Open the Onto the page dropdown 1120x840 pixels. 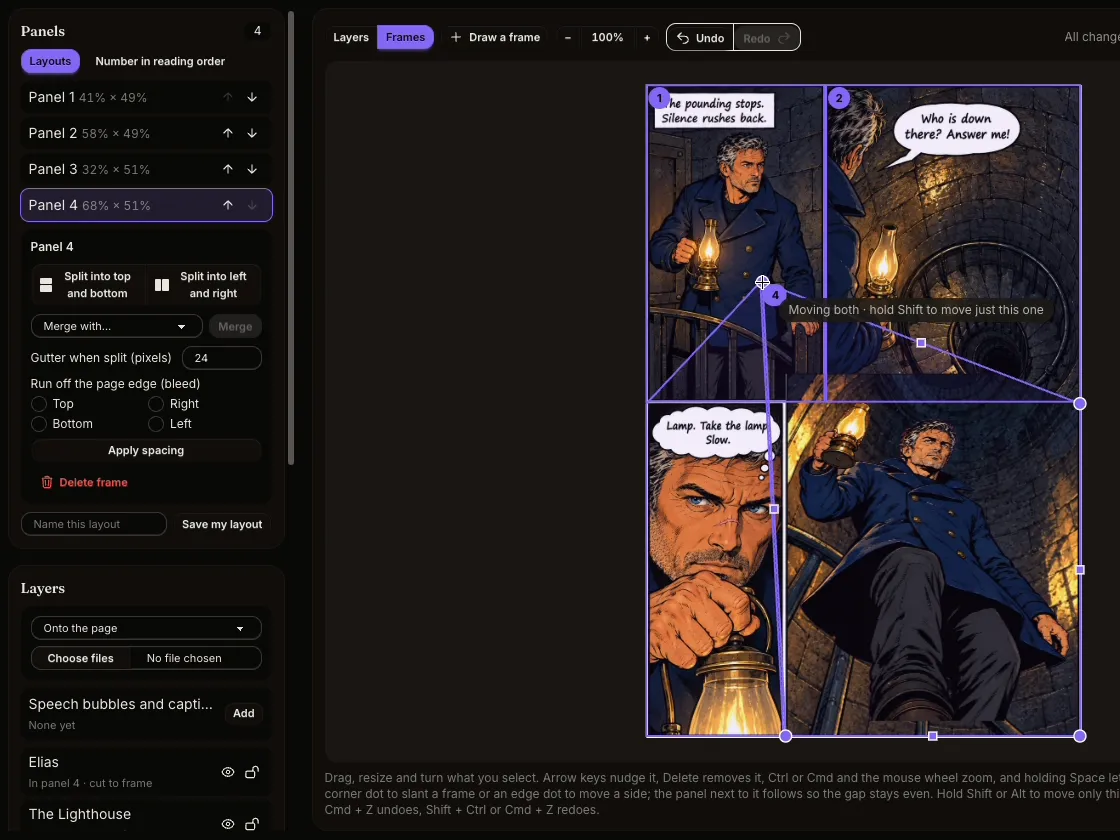tap(146, 628)
